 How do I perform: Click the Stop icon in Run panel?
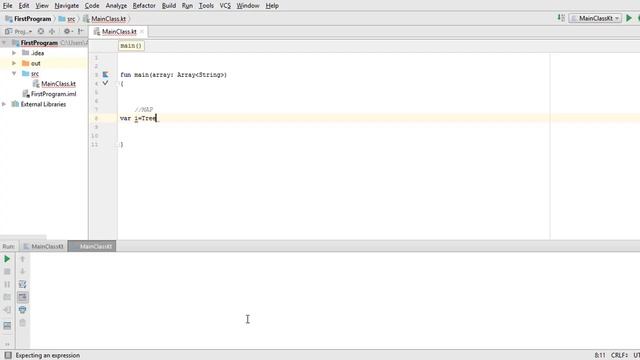point(7,271)
